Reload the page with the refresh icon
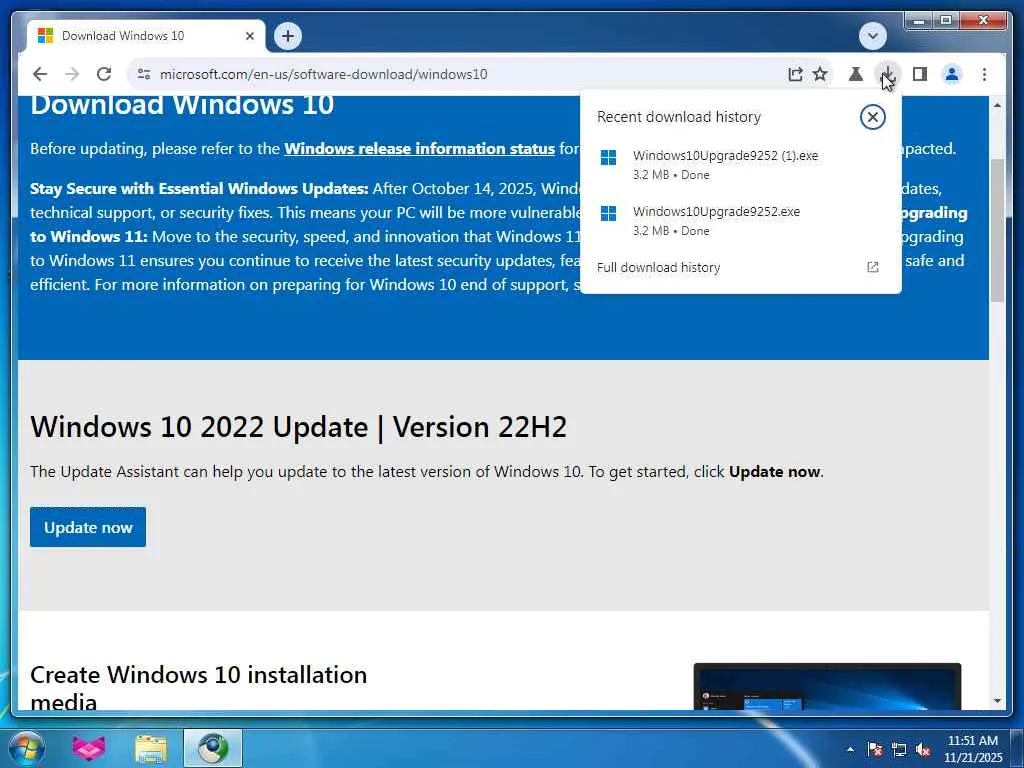The width and height of the screenshot is (1024, 768). (104, 74)
